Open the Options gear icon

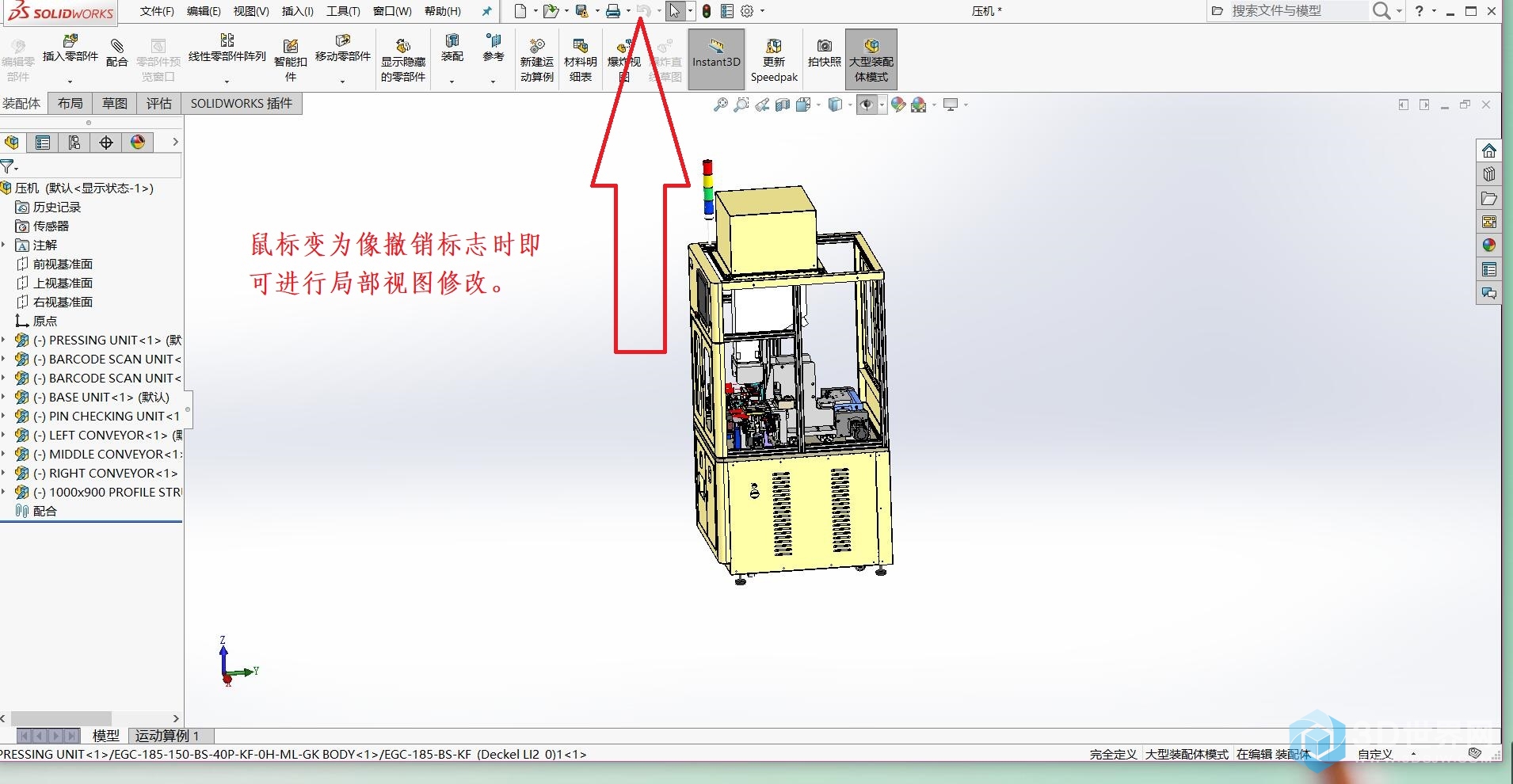[747, 11]
